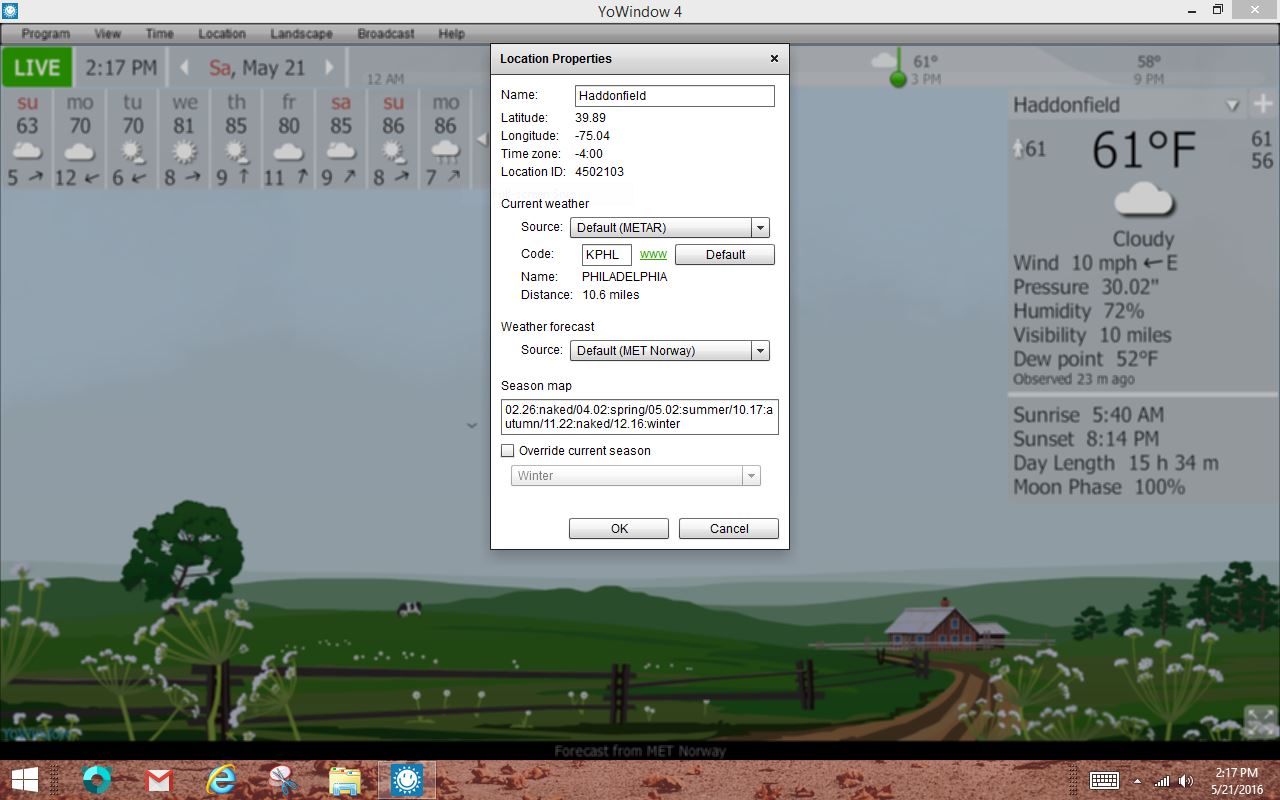Click the LIVE mode button
This screenshot has width=1280, height=800.
click(x=37, y=68)
